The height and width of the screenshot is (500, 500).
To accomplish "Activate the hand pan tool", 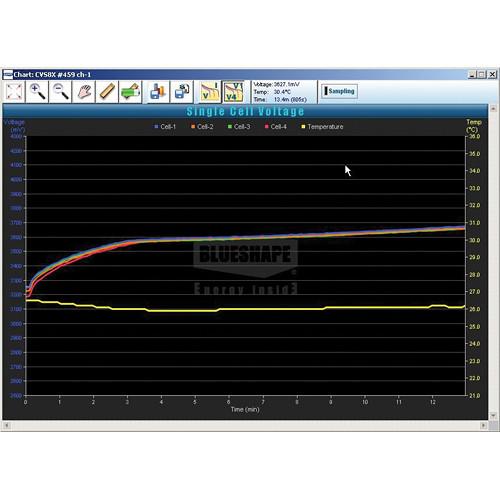I will [84, 91].
